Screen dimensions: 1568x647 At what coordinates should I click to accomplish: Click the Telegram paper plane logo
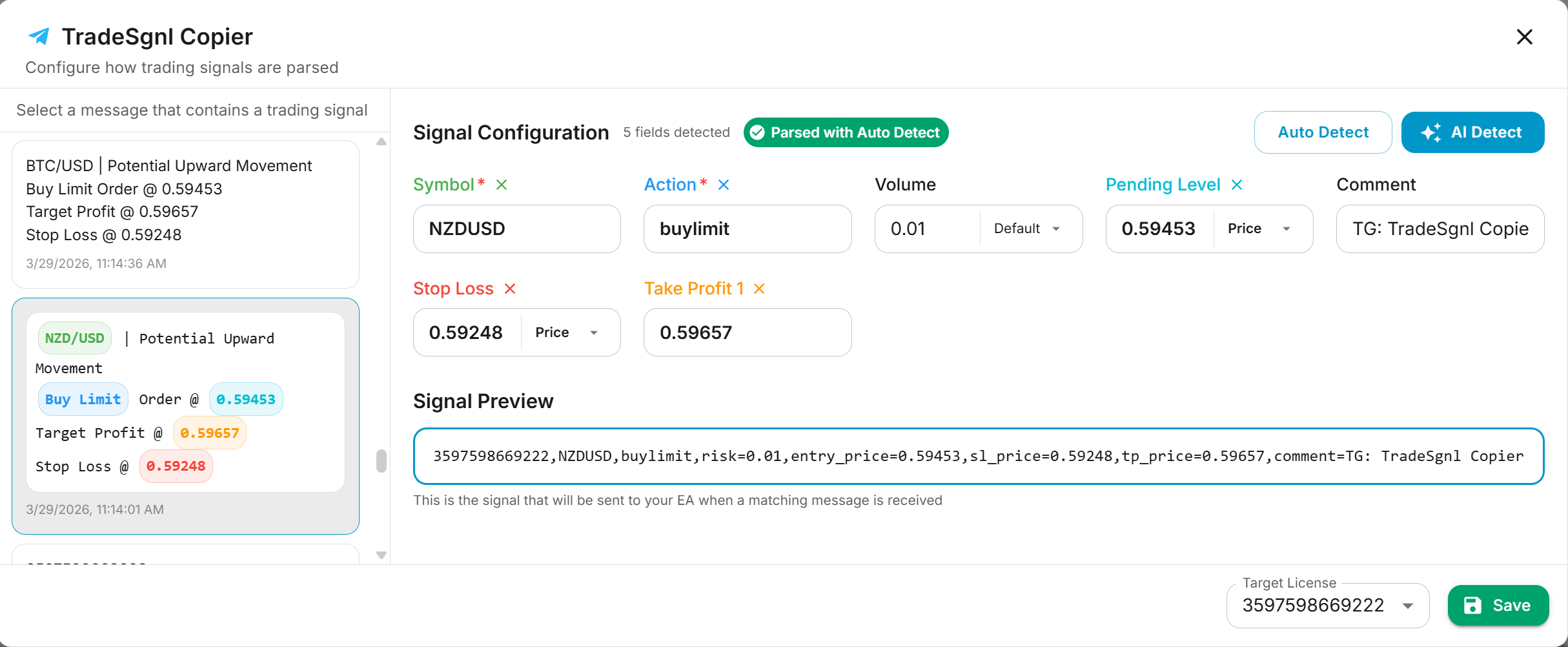[39, 36]
